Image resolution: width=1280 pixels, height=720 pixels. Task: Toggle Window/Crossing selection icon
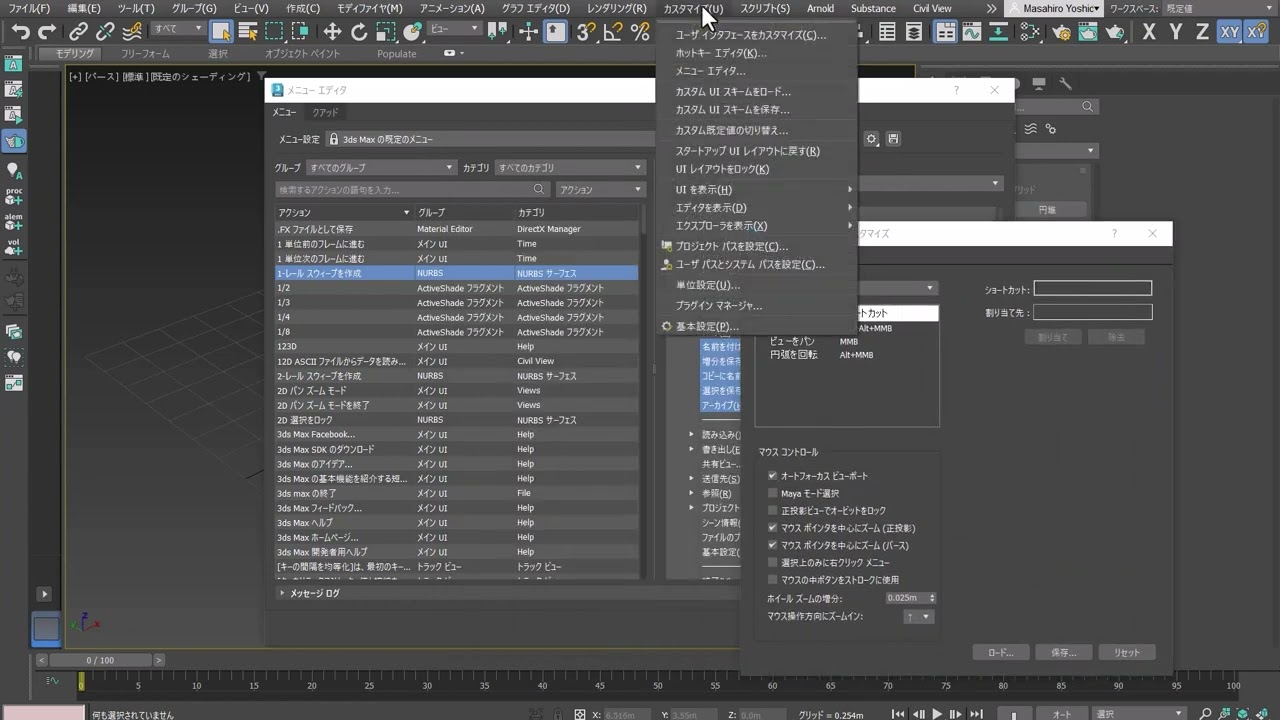click(x=300, y=32)
